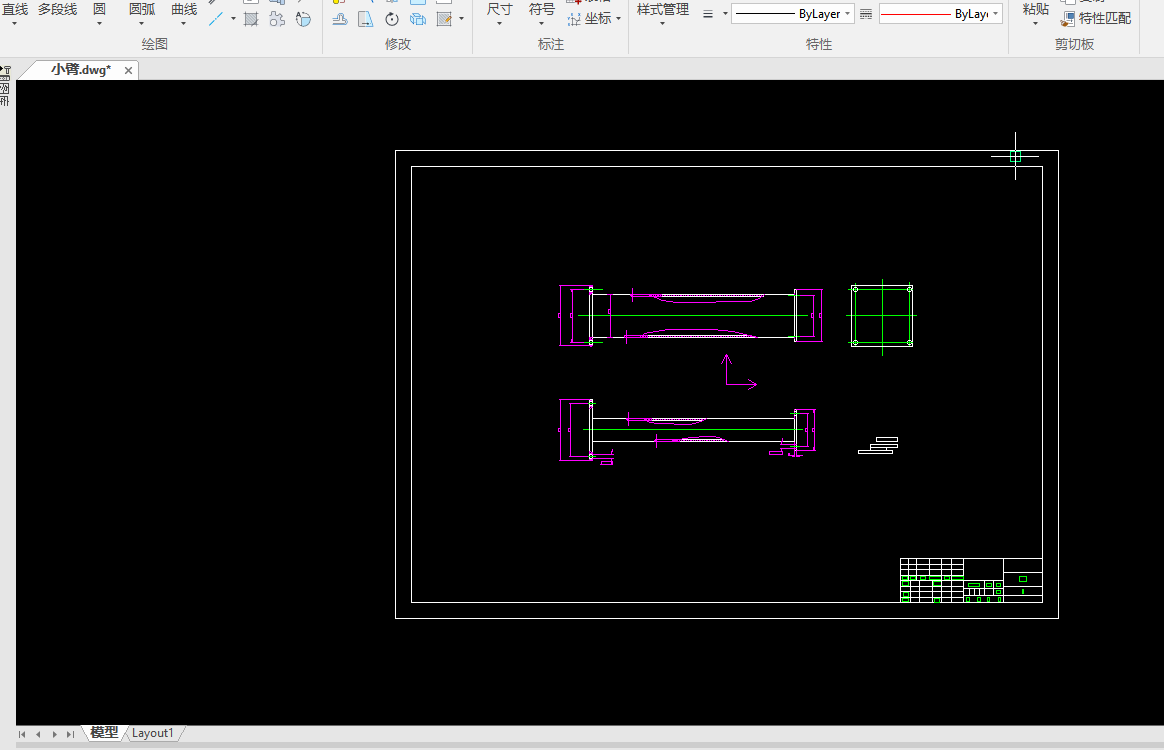Image resolution: width=1164 pixels, height=750 pixels.
Task: Close the 小臂.dwg document tab
Action: pos(128,70)
